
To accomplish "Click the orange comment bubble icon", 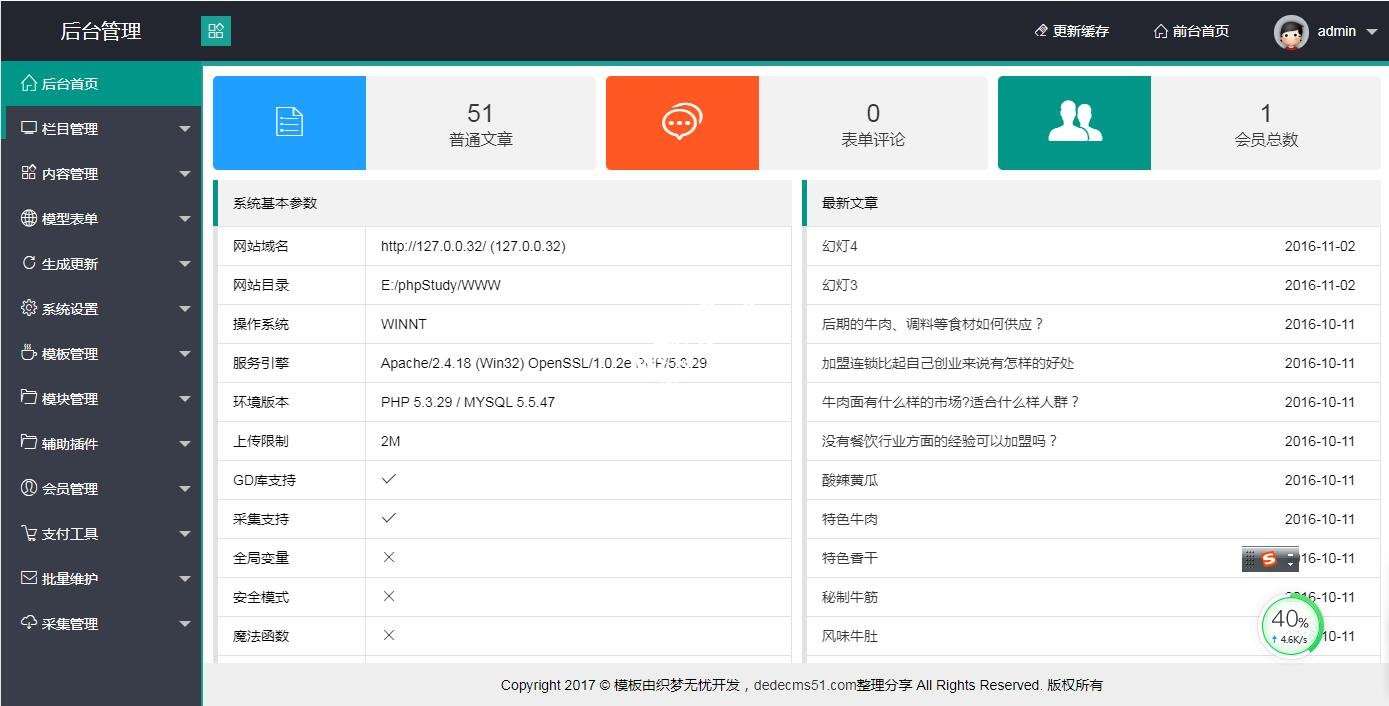I will click(681, 122).
